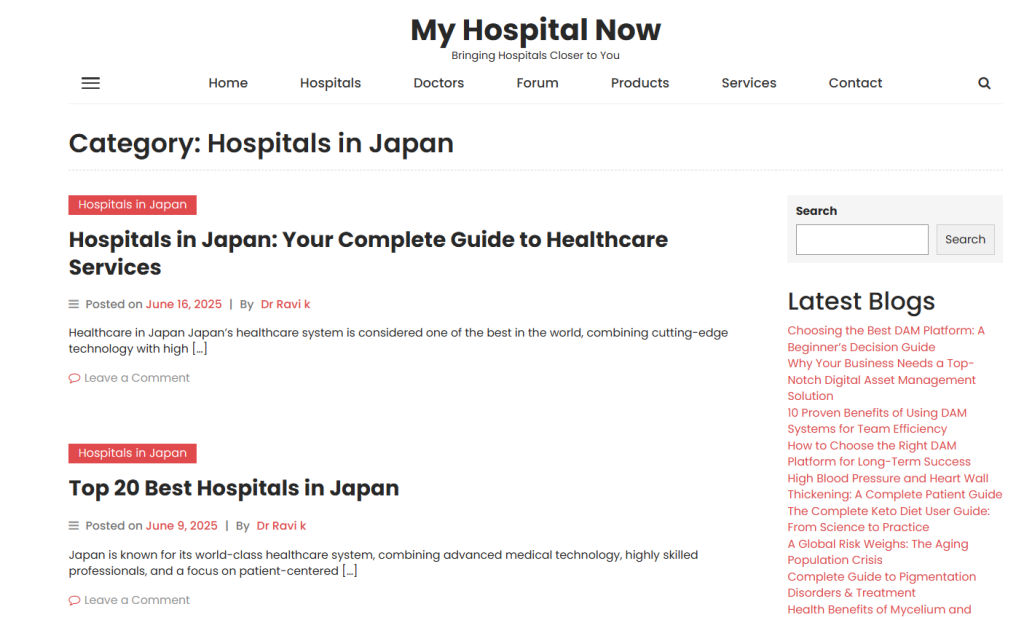This screenshot has width=1024, height=620.
Task: Open the Products menu item
Action: [640, 83]
